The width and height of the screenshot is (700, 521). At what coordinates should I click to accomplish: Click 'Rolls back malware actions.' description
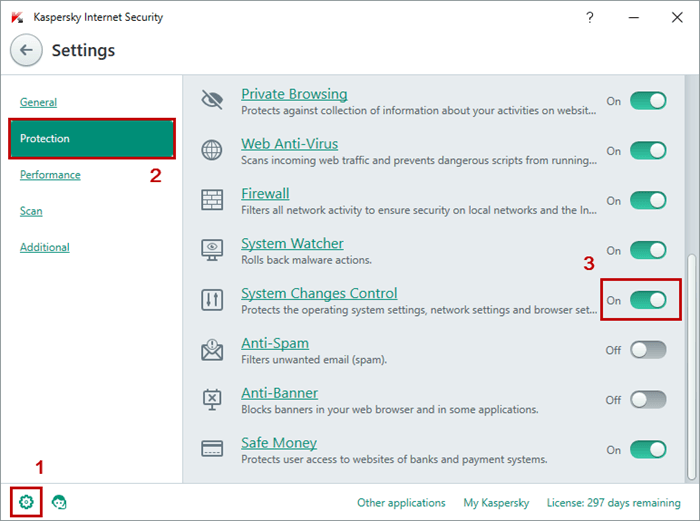[x=306, y=260]
